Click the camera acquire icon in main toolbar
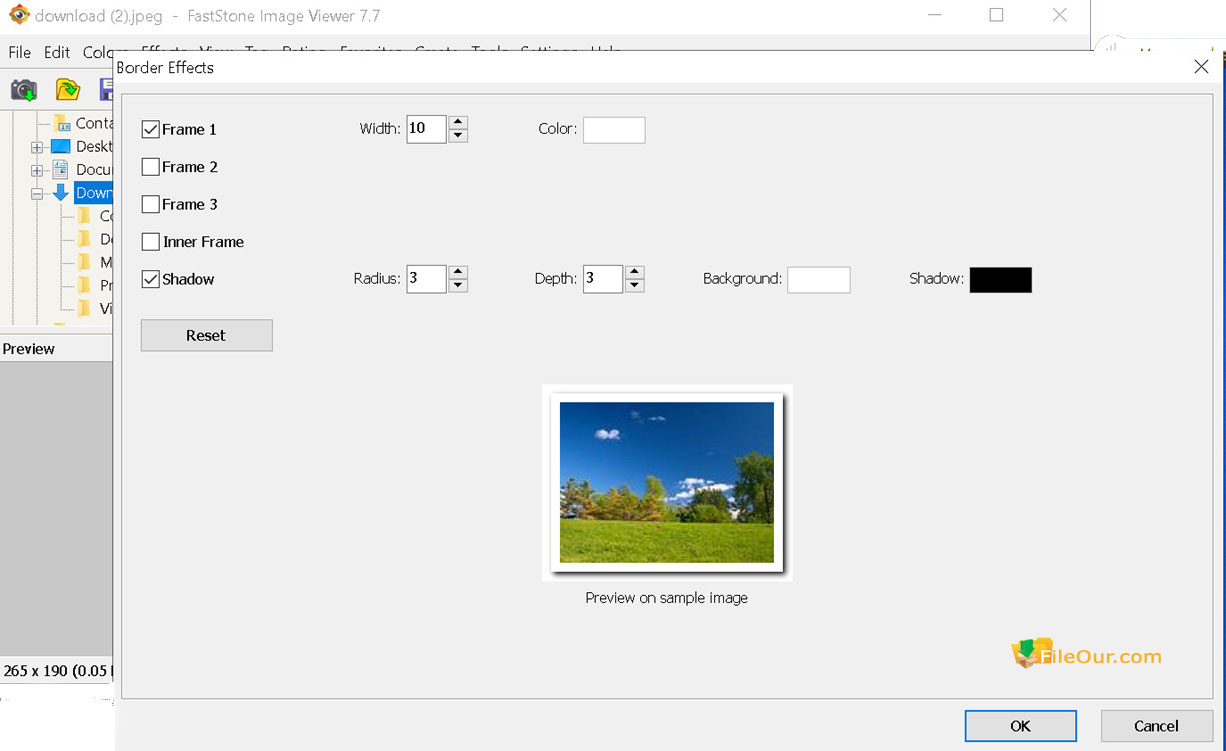This screenshot has height=751, width=1226. (24, 90)
